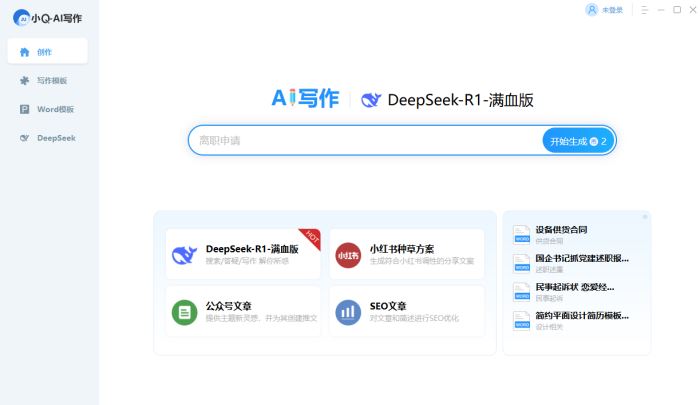Click the blue whale icon on DeepSeek card
700x405 pixels.
(184, 255)
